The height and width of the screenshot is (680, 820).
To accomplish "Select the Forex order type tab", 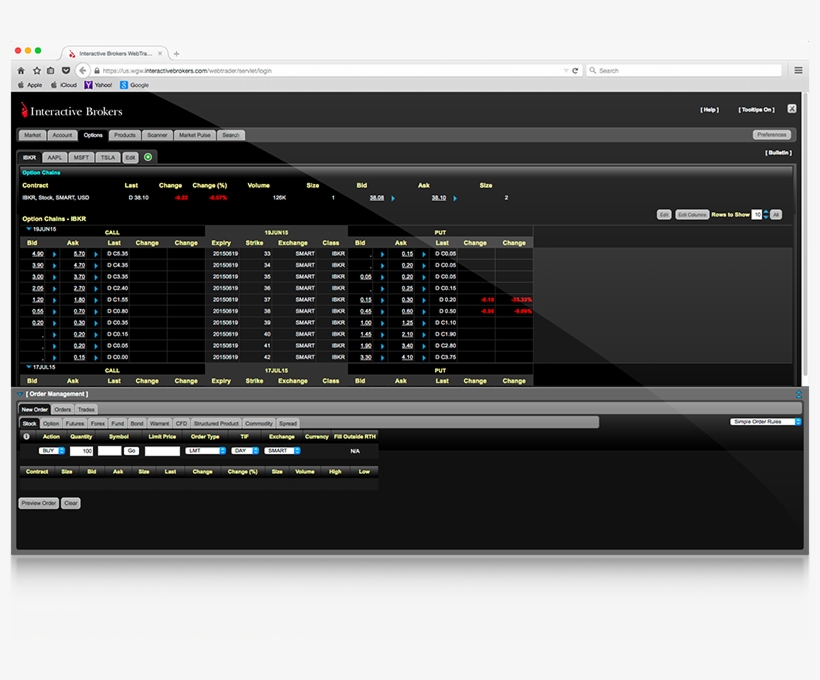I will click(x=98, y=424).
